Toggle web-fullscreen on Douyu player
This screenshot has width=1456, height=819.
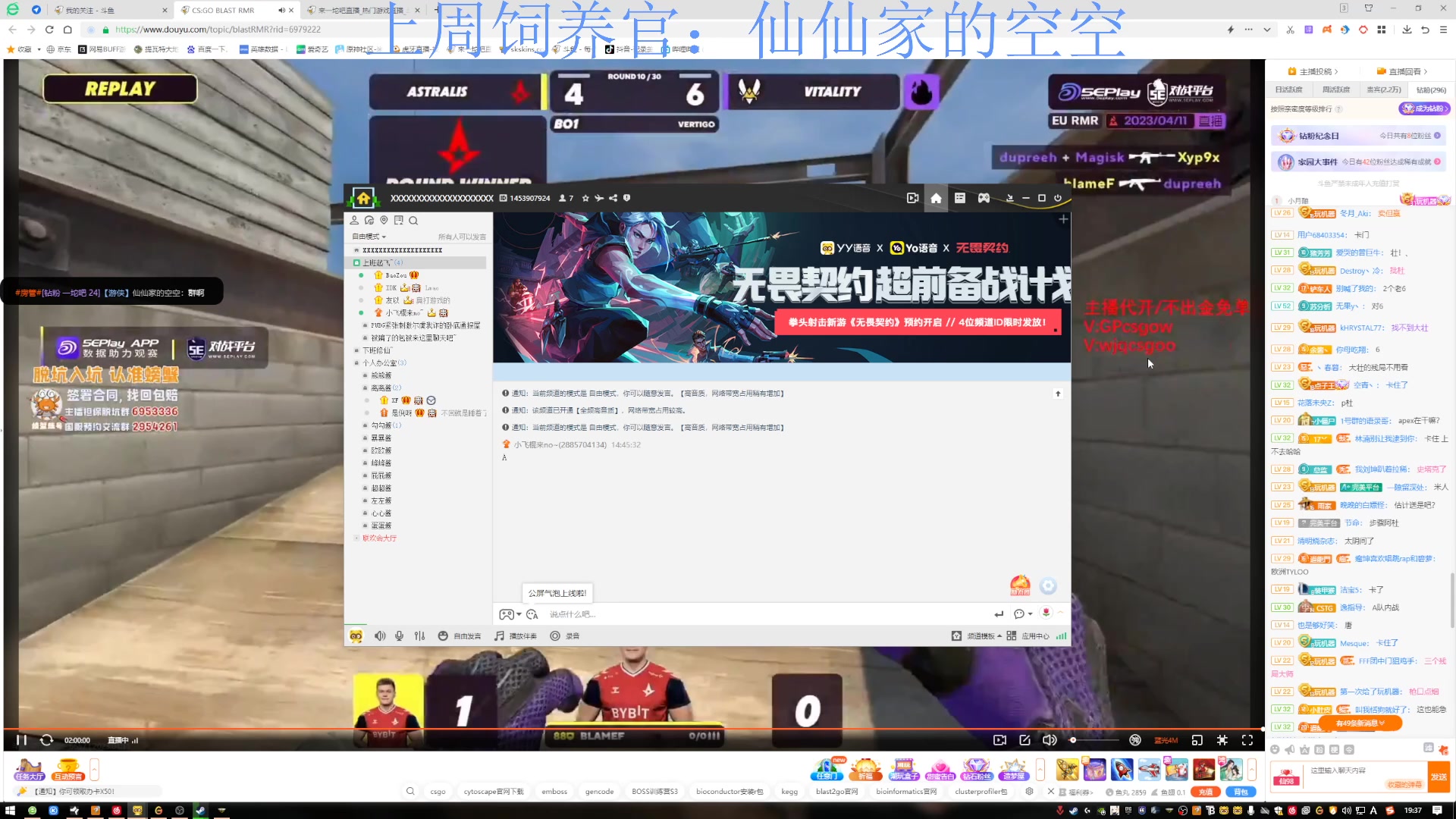[x=1222, y=740]
